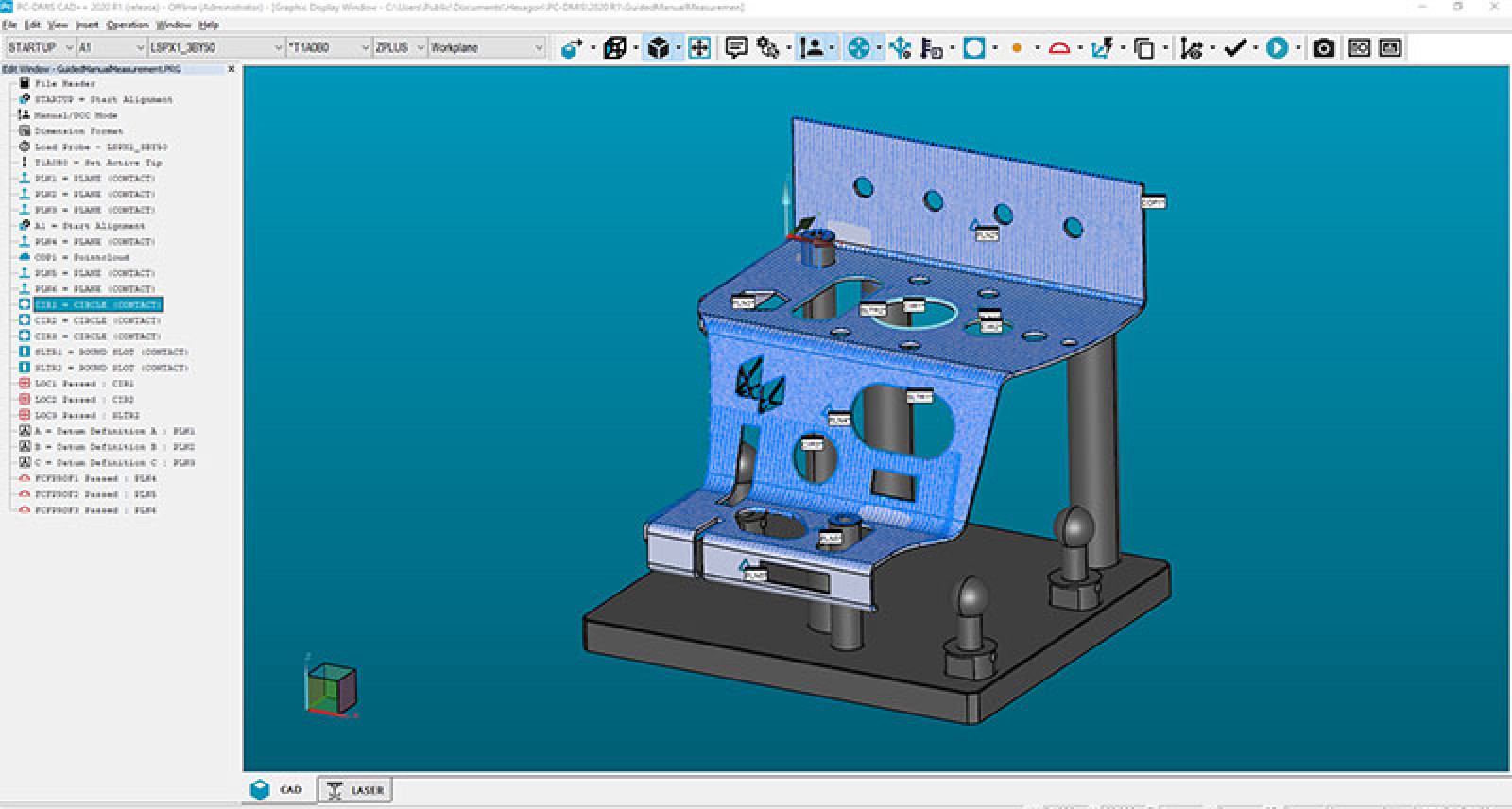
Task: Select COP1 = Pointcloud in the tree
Action: (x=81, y=257)
